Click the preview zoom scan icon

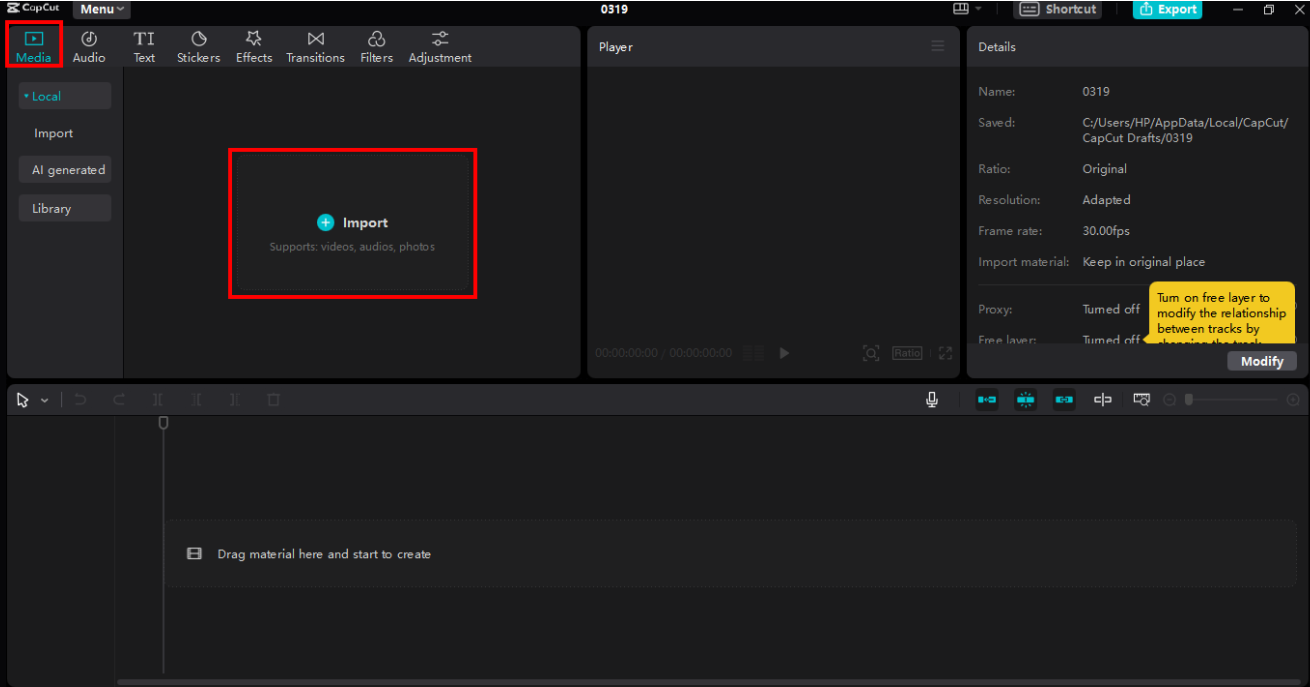tap(871, 353)
